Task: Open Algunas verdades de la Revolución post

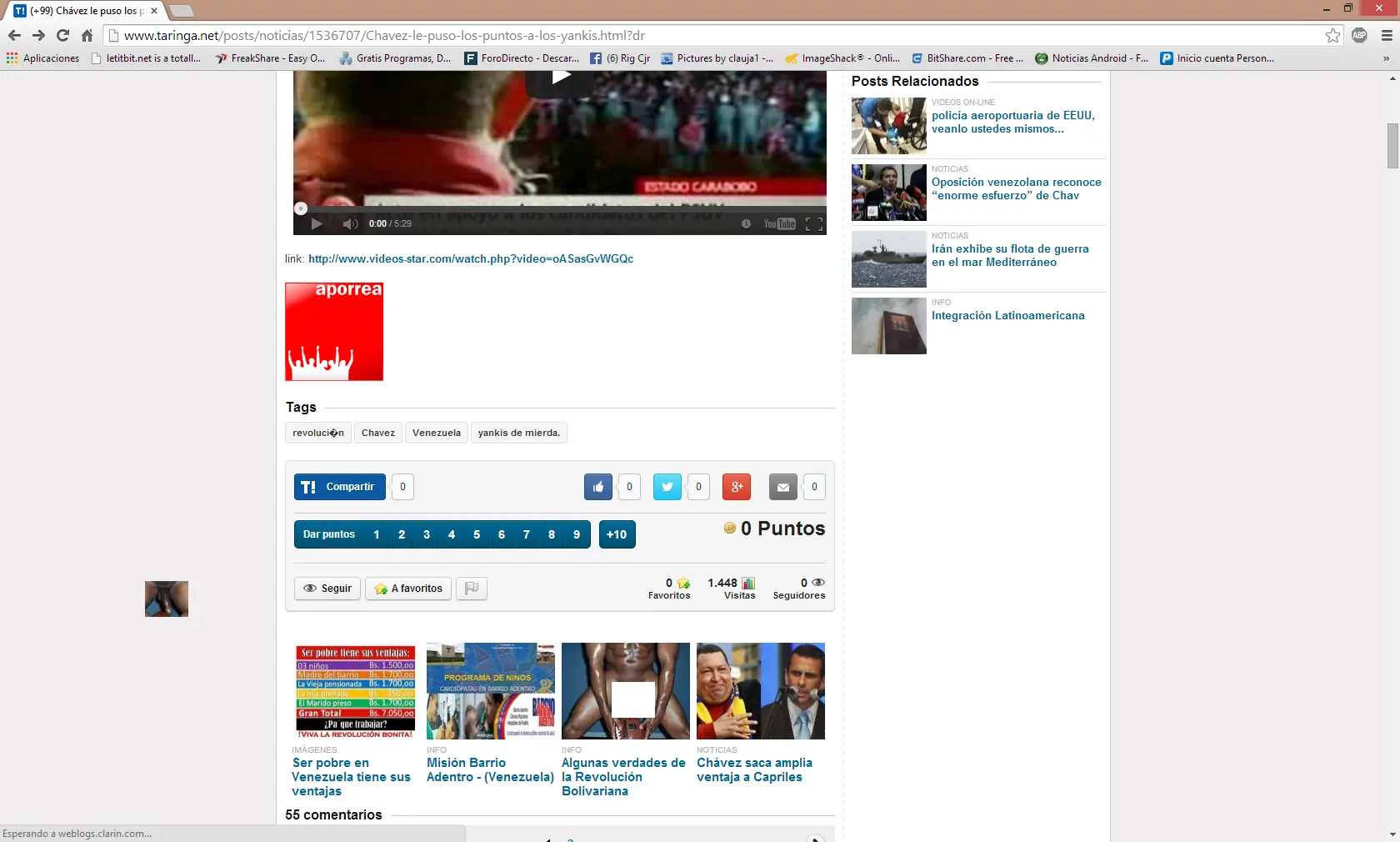Action: (x=623, y=777)
